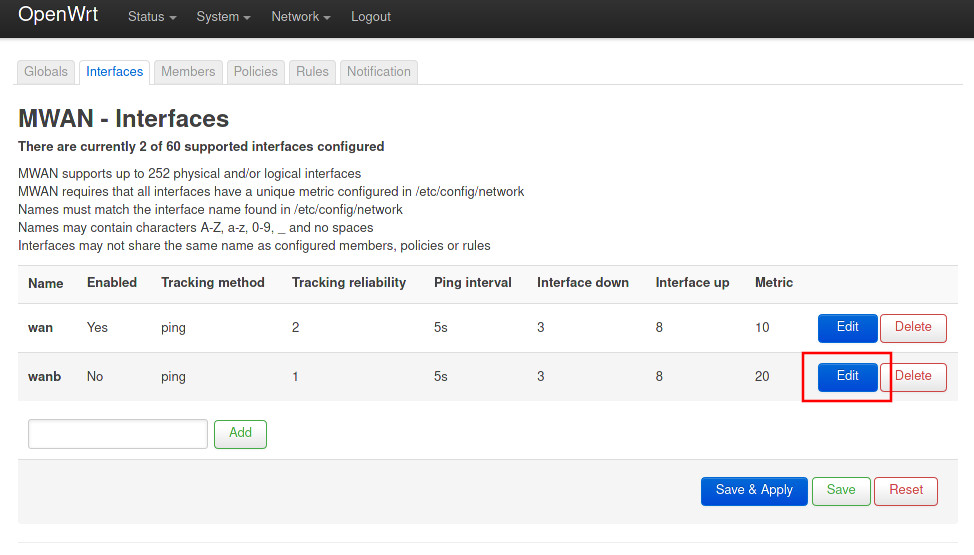Open the Members tab

tap(188, 72)
